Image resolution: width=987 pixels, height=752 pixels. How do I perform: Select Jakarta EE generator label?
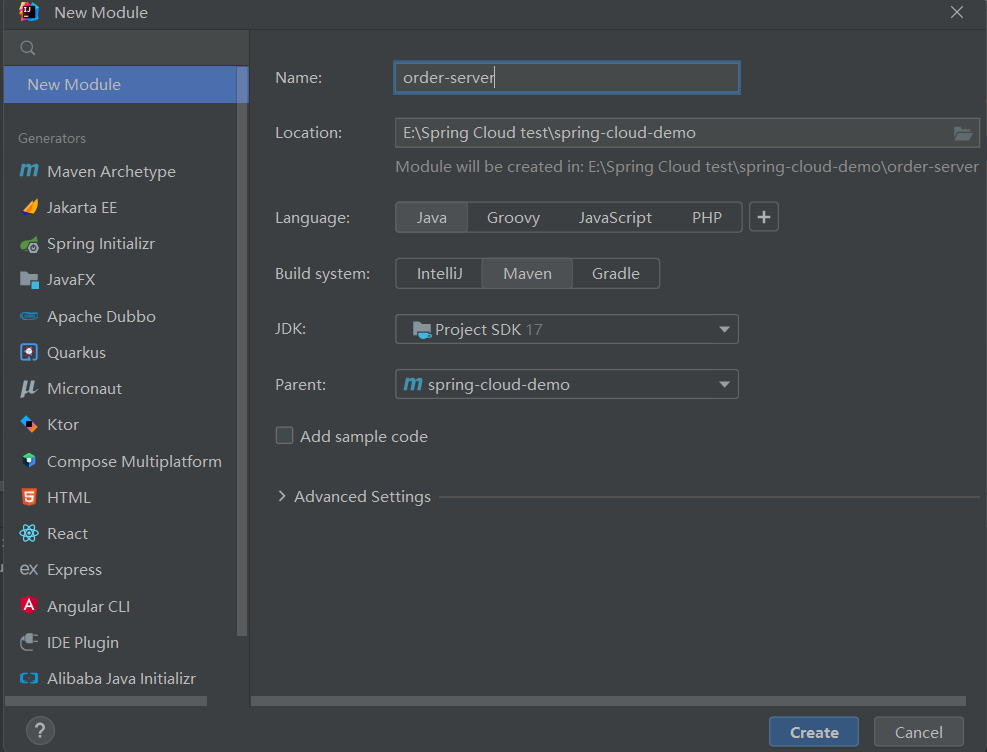[82, 208]
